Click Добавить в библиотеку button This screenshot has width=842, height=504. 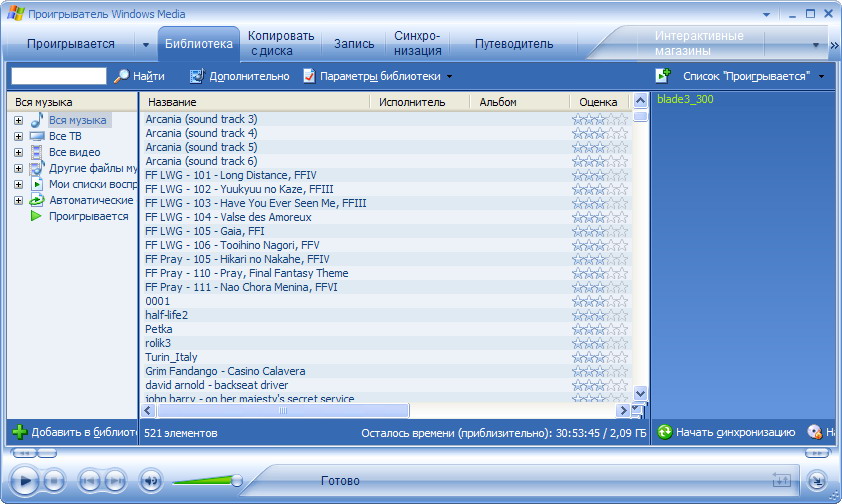pyautogui.click(x=74, y=432)
